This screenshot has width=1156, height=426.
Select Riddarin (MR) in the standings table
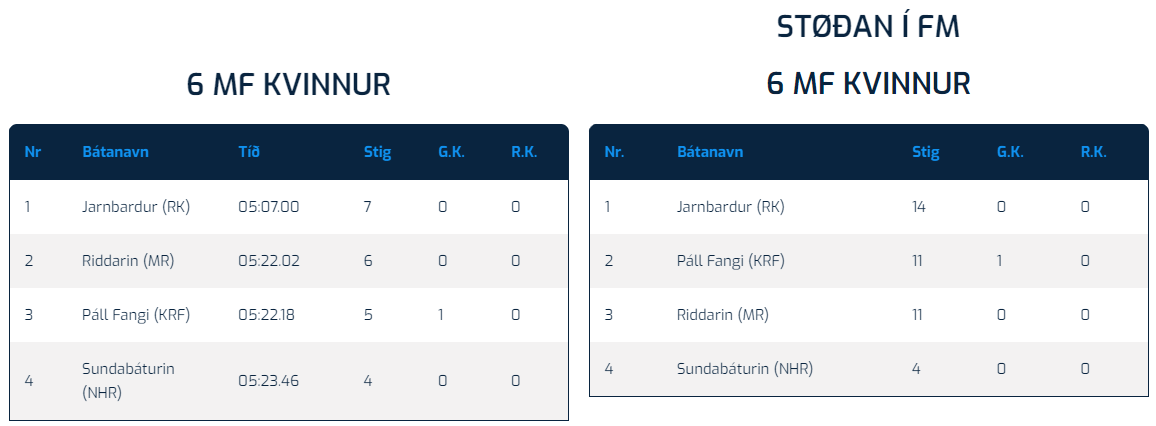[722, 315]
